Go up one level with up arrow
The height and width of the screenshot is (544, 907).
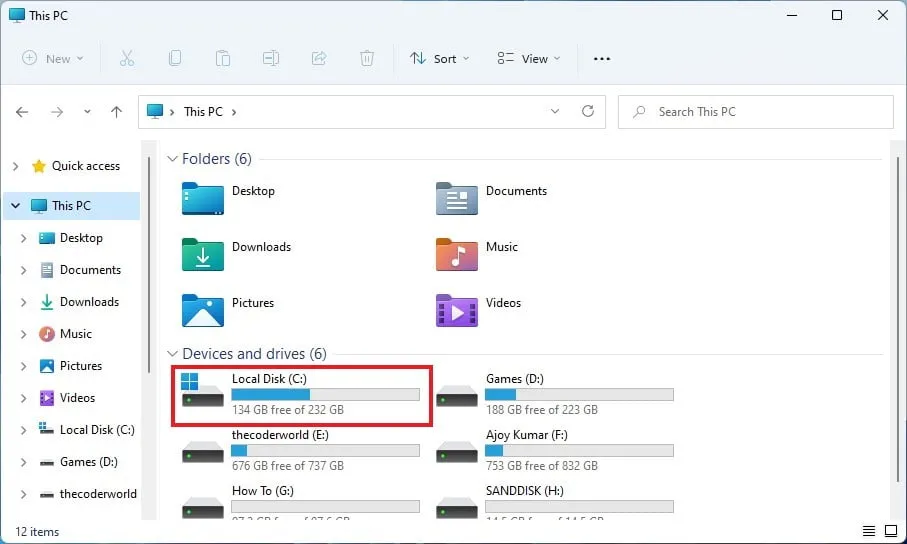[117, 112]
